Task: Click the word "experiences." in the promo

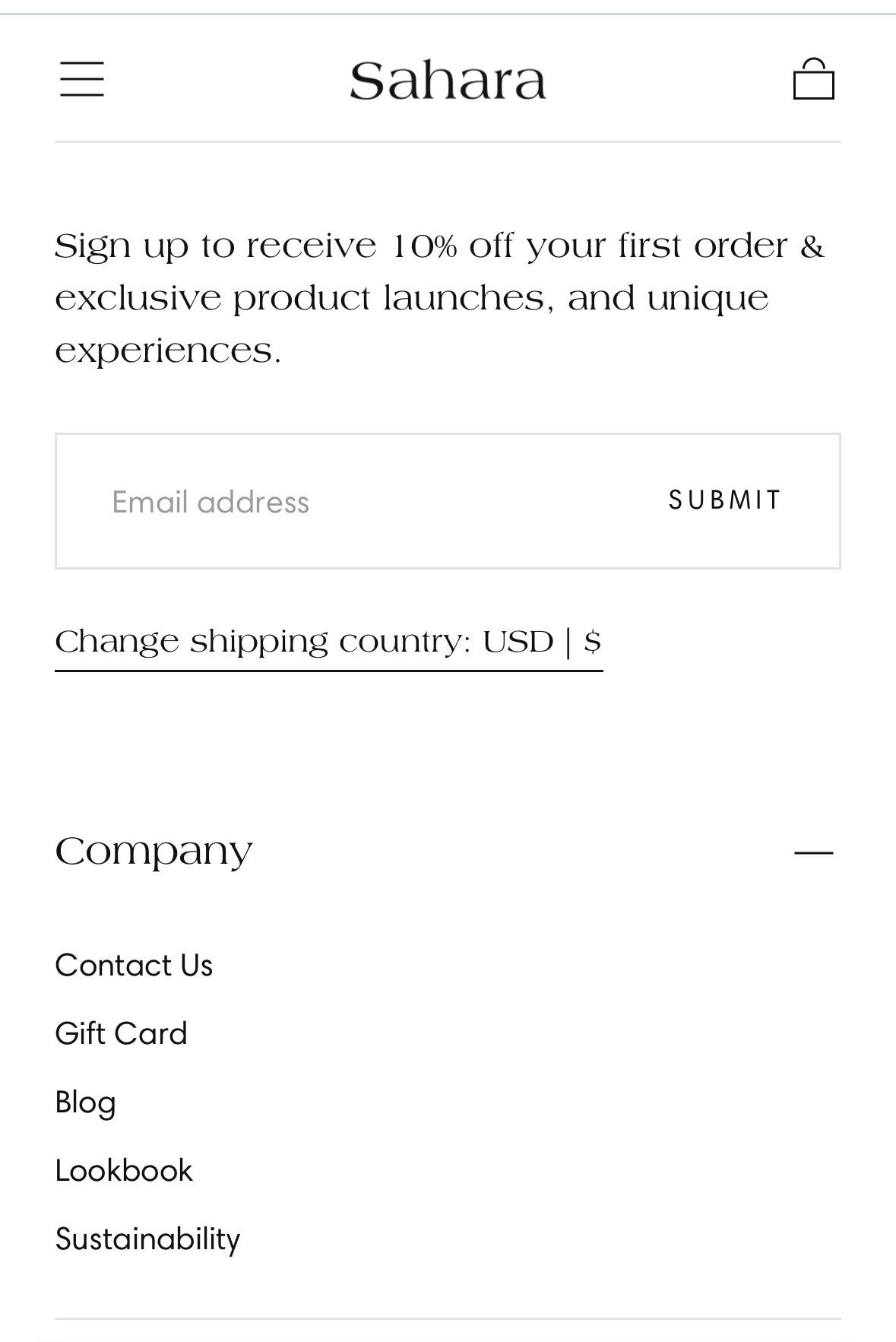Action: click(x=168, y=351)
